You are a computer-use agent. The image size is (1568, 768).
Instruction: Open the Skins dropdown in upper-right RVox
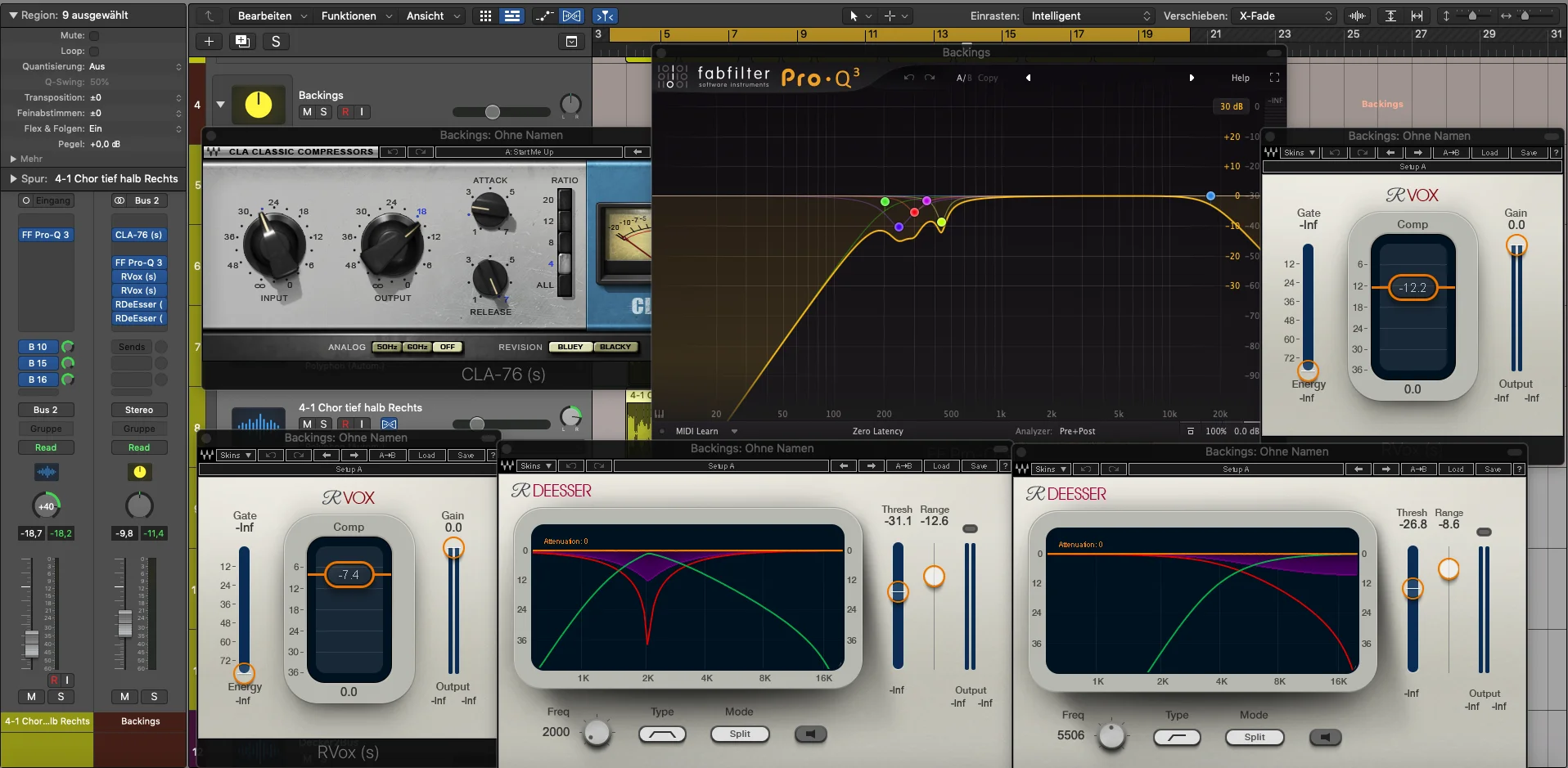click(1300, 153)
